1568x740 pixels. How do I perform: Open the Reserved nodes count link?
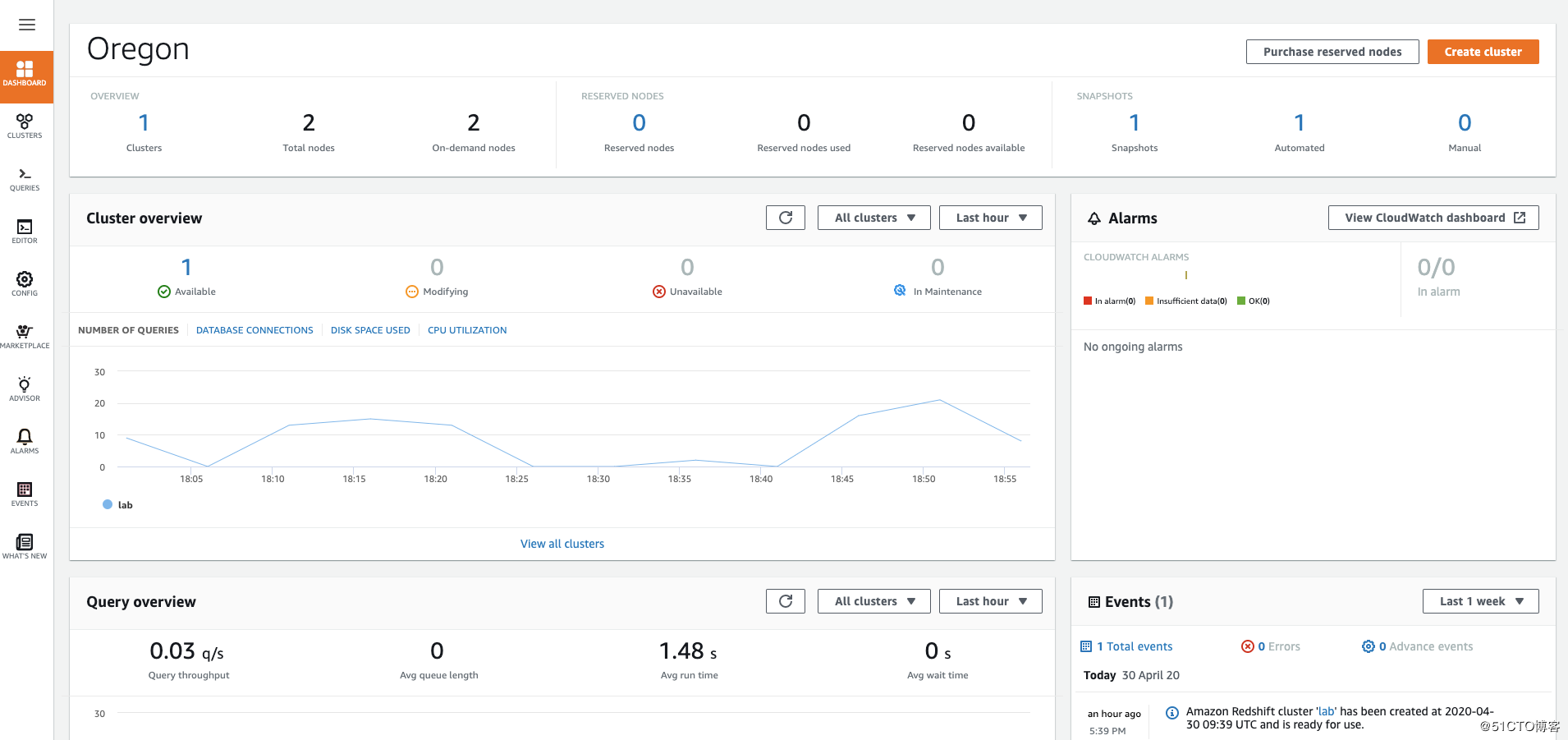639,123
